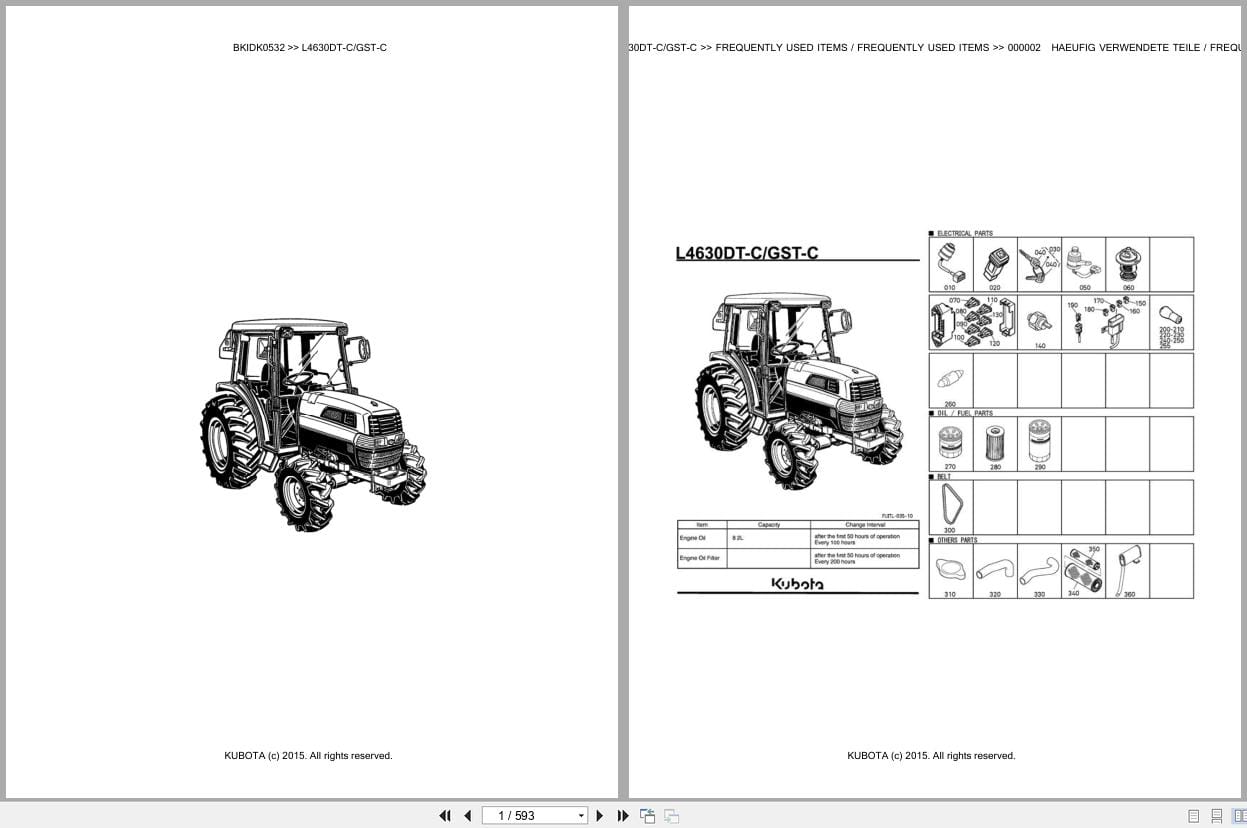Screen dimensions: 1247x828
Task: Click oil filter part 270
Action: (x=950, y=441)
